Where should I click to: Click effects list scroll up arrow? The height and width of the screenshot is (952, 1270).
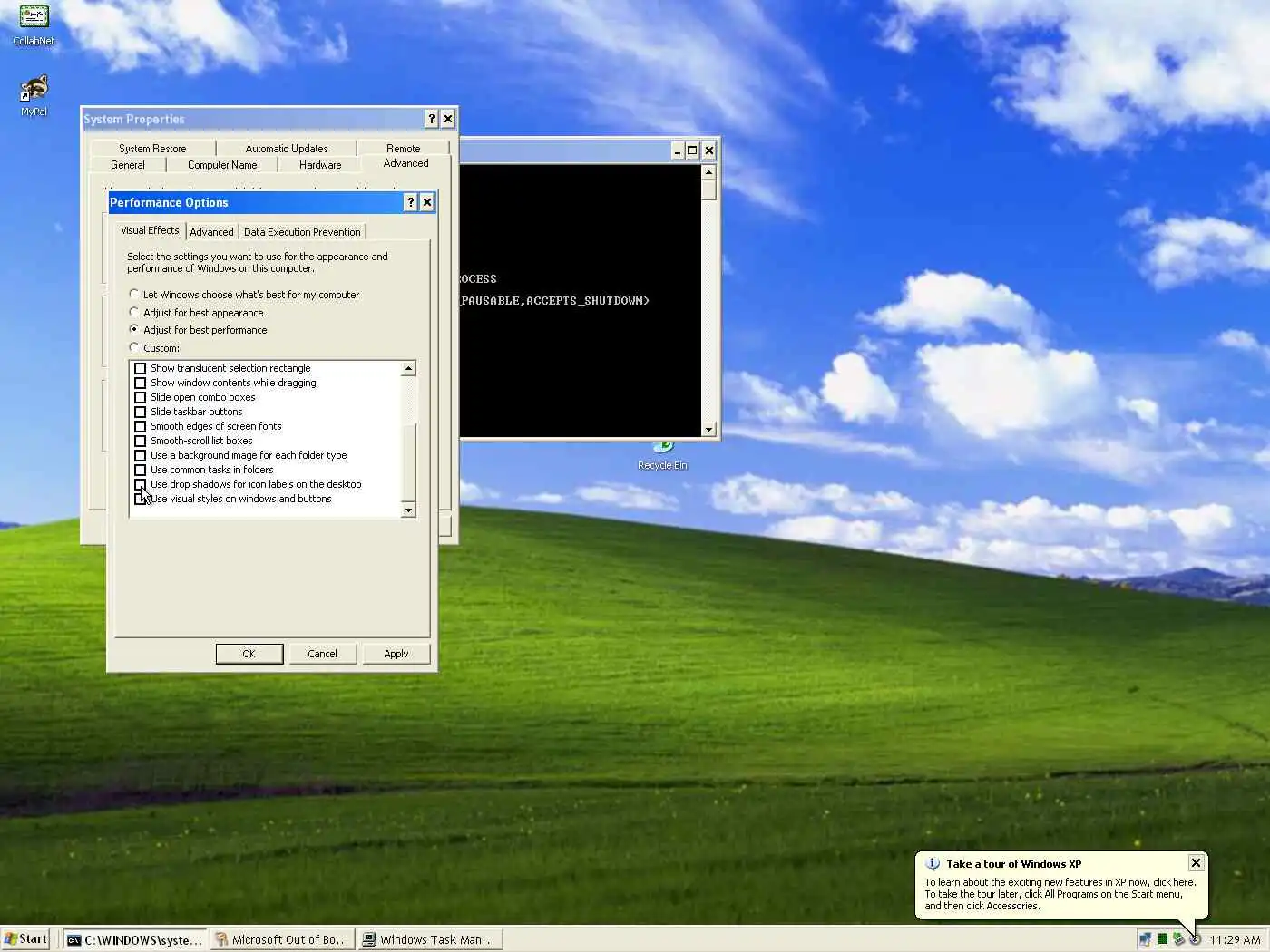pyautogui.click(x=408, y=368)
